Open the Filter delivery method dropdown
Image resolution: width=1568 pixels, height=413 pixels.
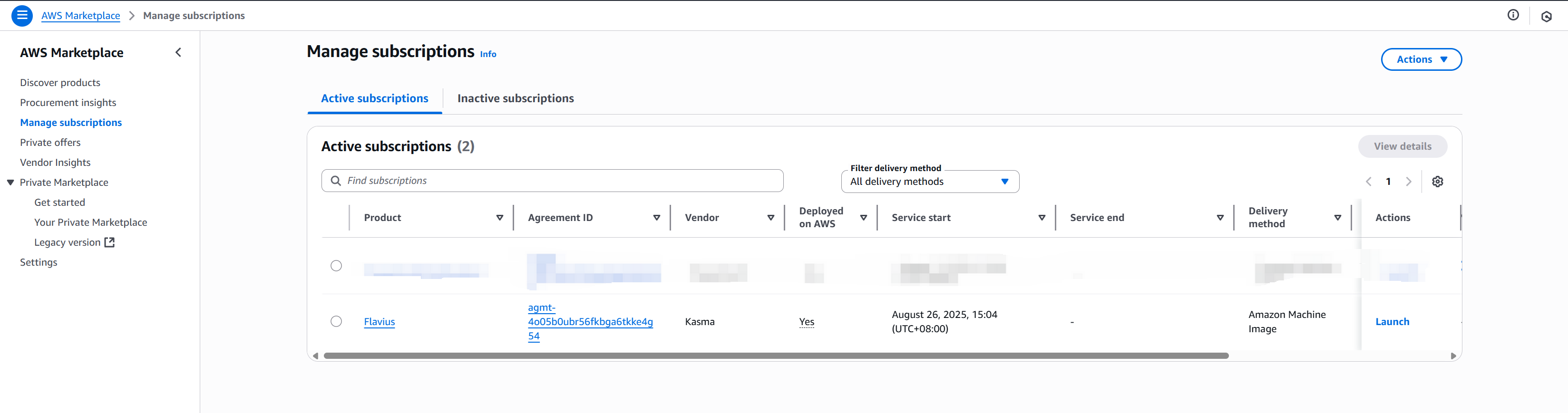(x=929, y=181)
